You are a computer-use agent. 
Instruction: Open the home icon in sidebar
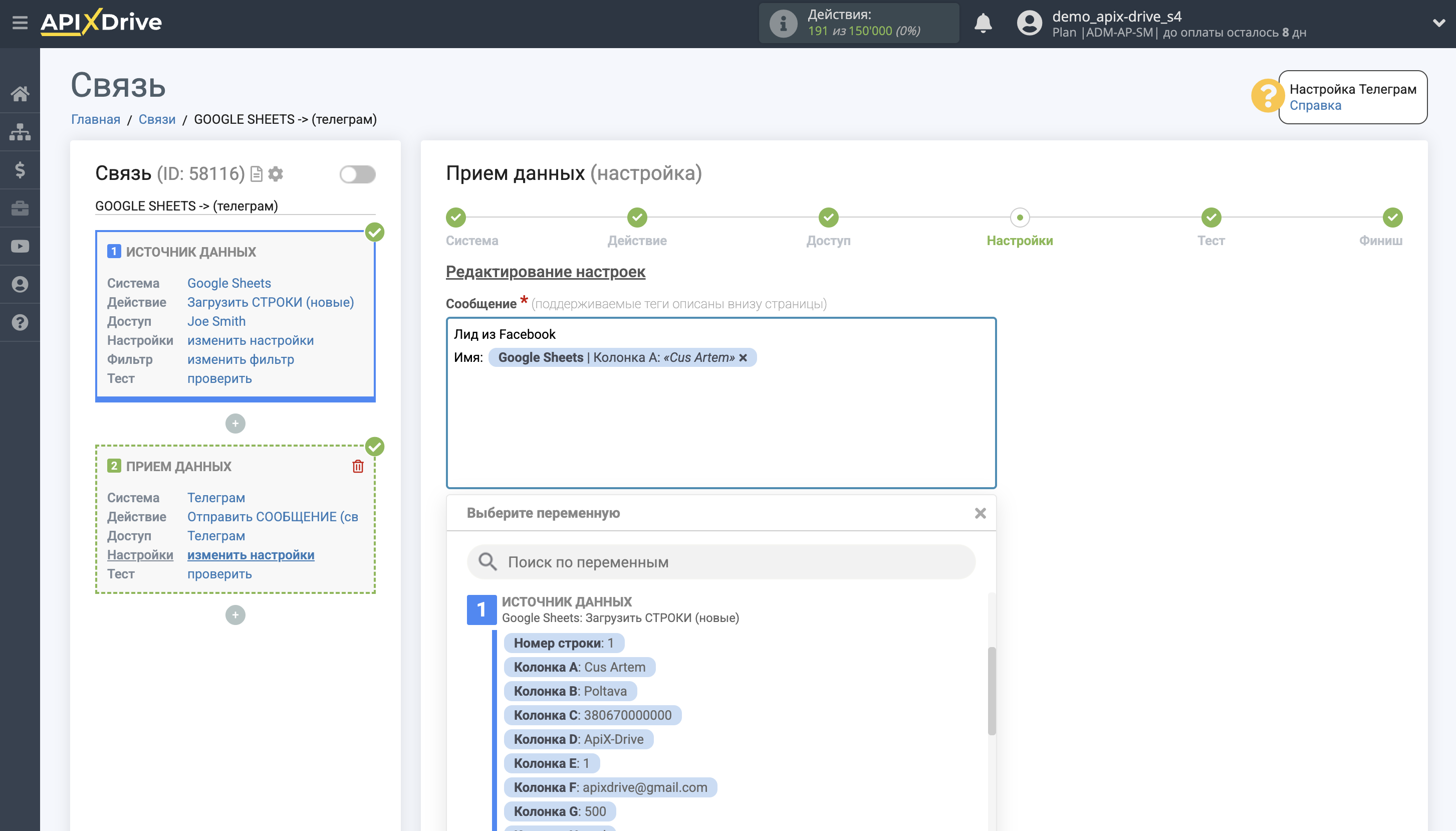[x=20, y=94]
